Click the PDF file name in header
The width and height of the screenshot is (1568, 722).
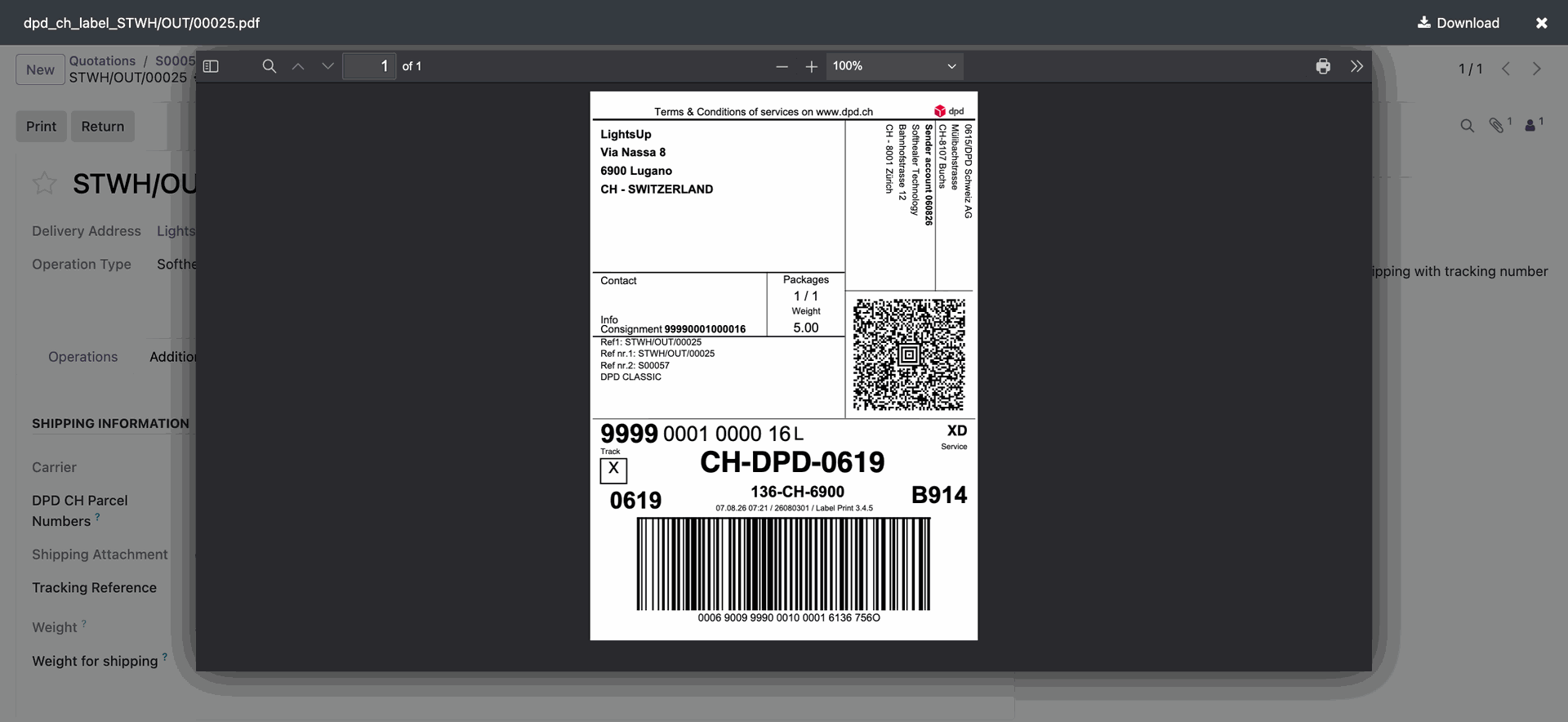coord(141,23)
